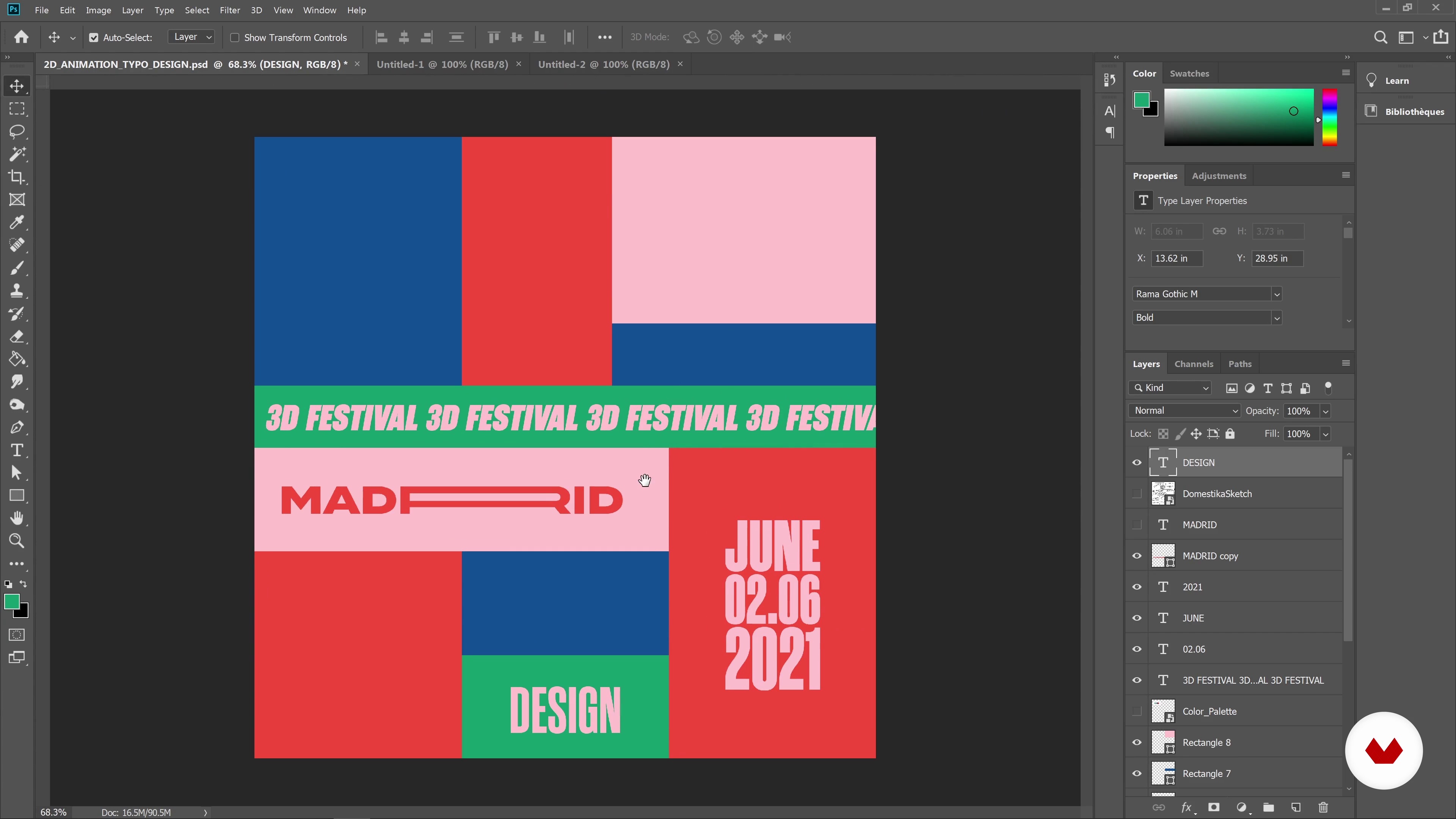Select the Paint Bucket tool
This screenshot has width=1456, height=819.
(x=17, y=359)
